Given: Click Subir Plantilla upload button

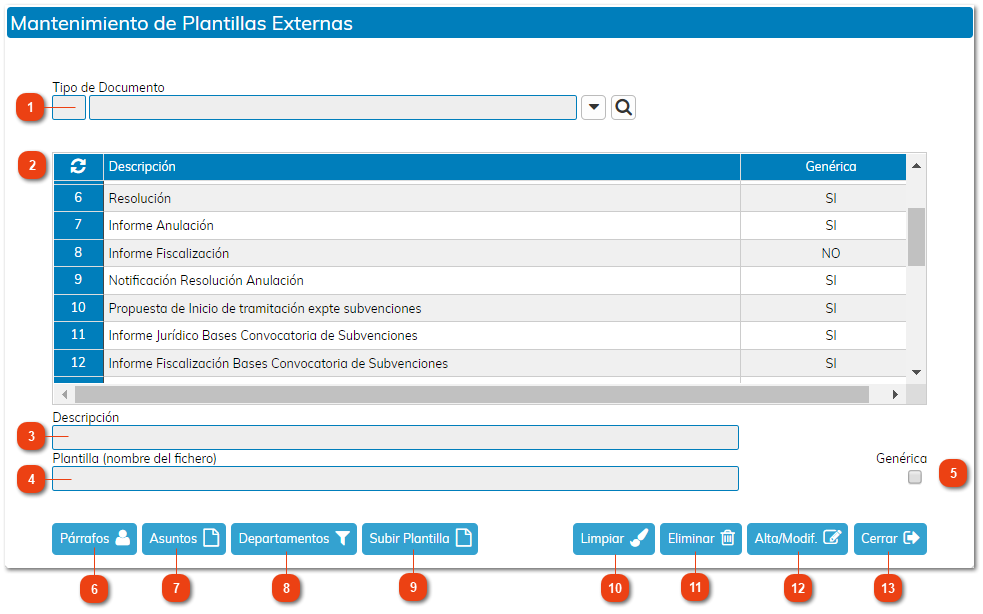Looking at the screenshot, I should coord(419,538).
